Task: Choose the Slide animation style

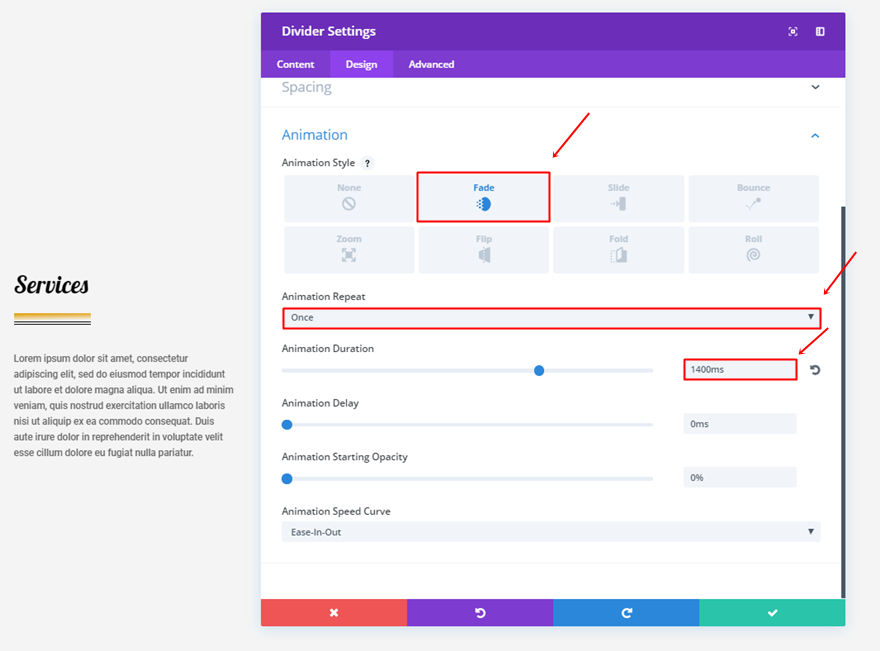Action: (x=618, y=197)
